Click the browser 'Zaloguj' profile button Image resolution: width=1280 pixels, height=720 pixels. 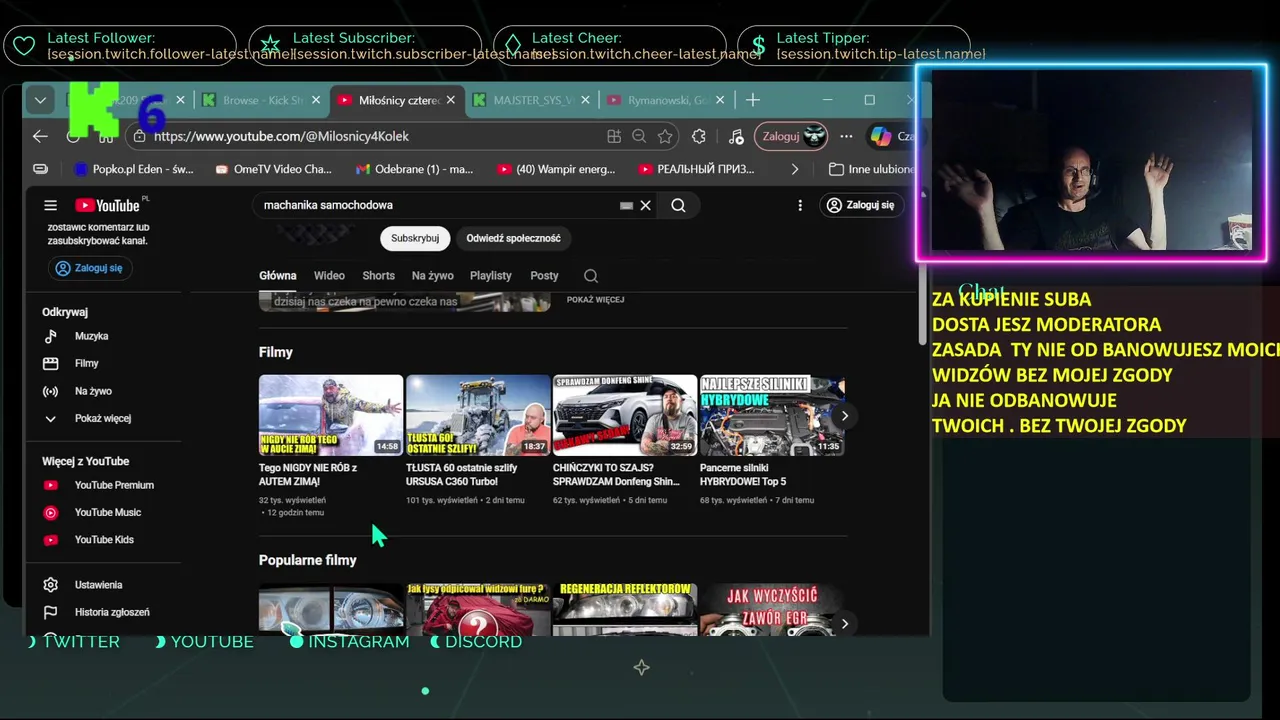[791, 136]
